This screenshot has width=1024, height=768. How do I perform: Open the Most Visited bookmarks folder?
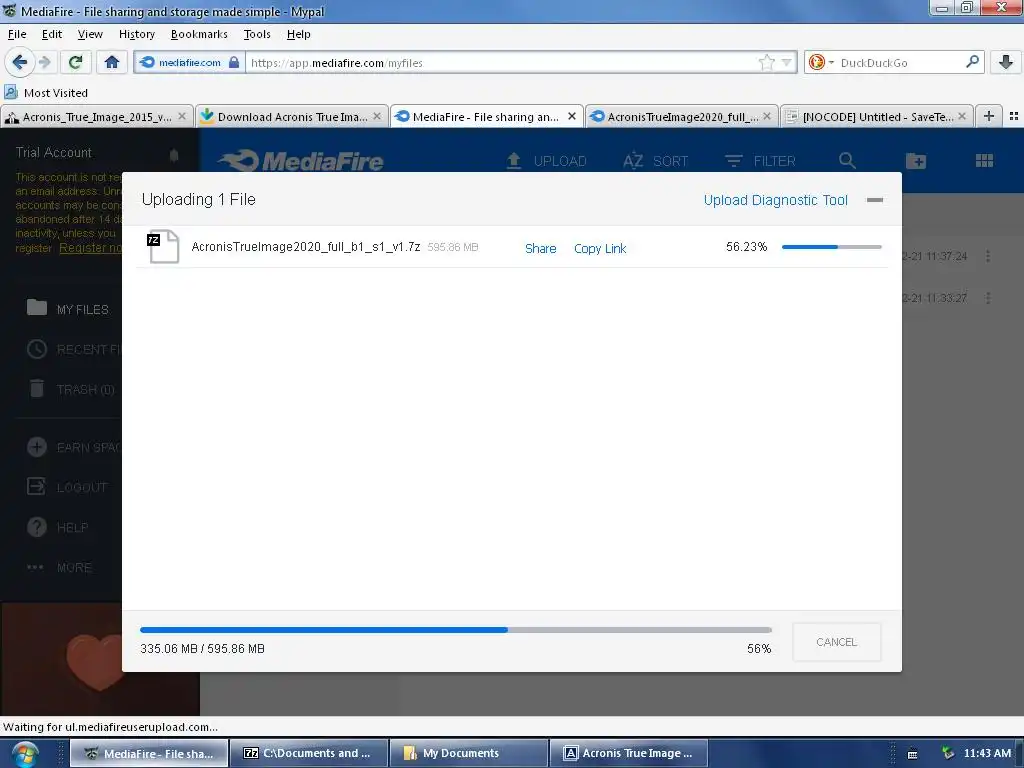pos(46,93)
